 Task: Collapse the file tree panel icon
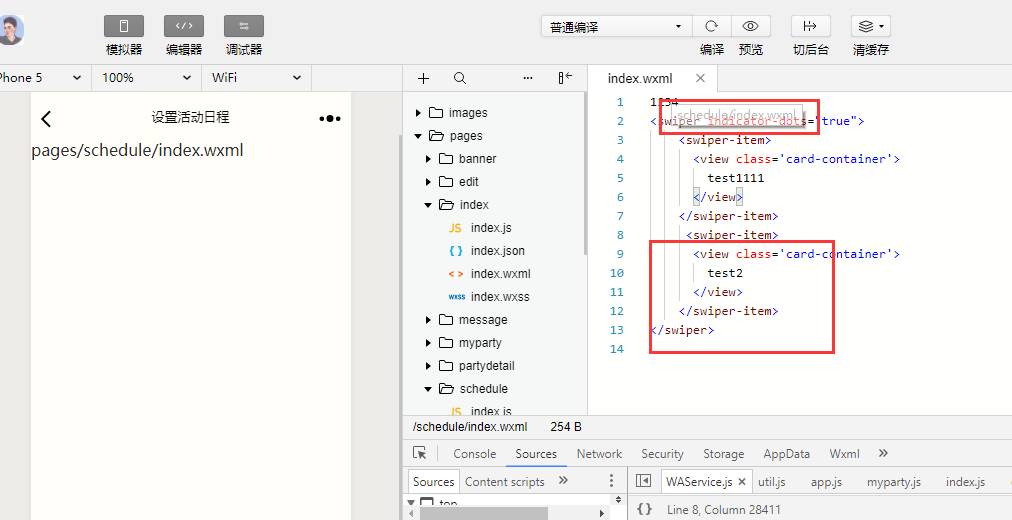pos(565,78)
